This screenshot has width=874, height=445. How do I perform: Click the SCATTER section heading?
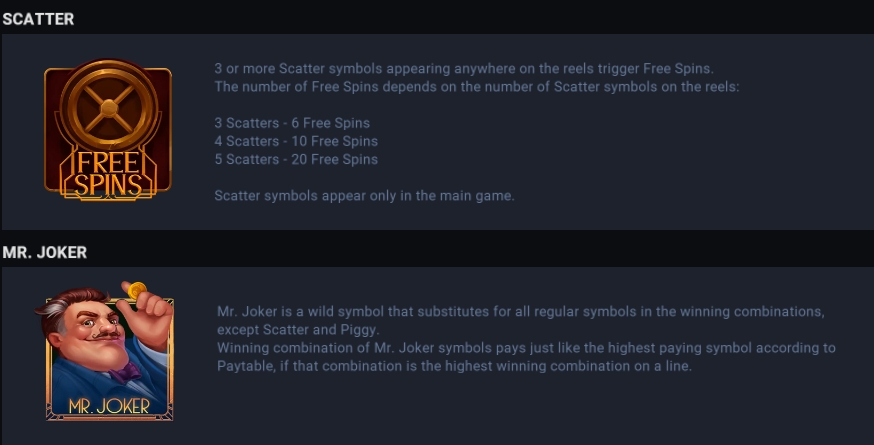(x=38, y=19)
